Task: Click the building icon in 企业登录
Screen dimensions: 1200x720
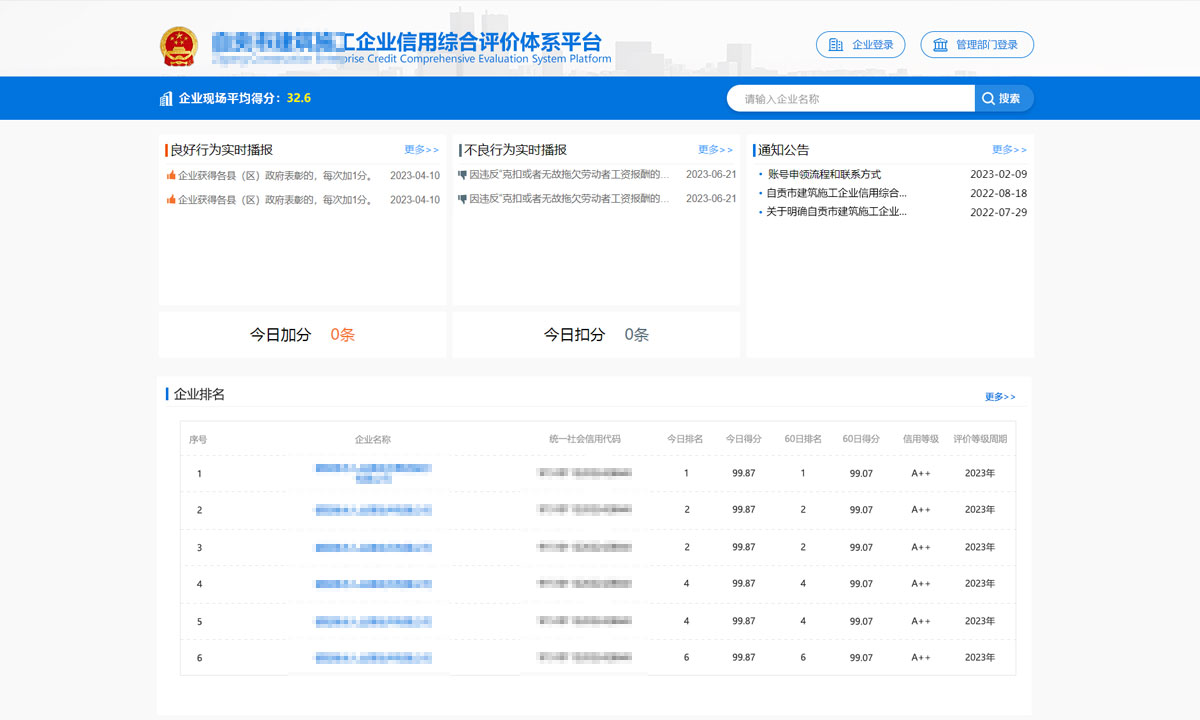Action: [836, 45]
